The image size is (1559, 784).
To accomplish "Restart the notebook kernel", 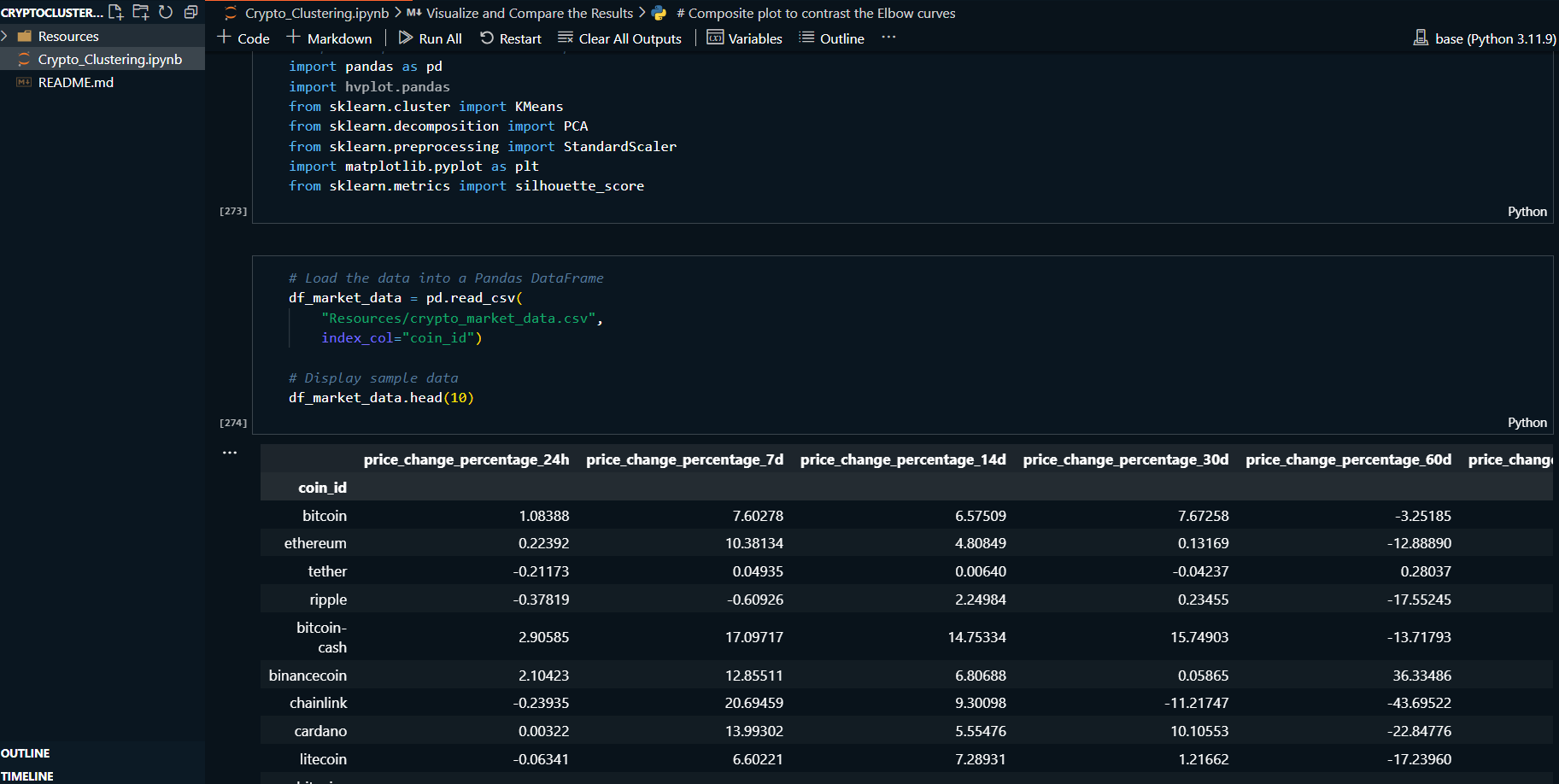I will click(511, 38).
